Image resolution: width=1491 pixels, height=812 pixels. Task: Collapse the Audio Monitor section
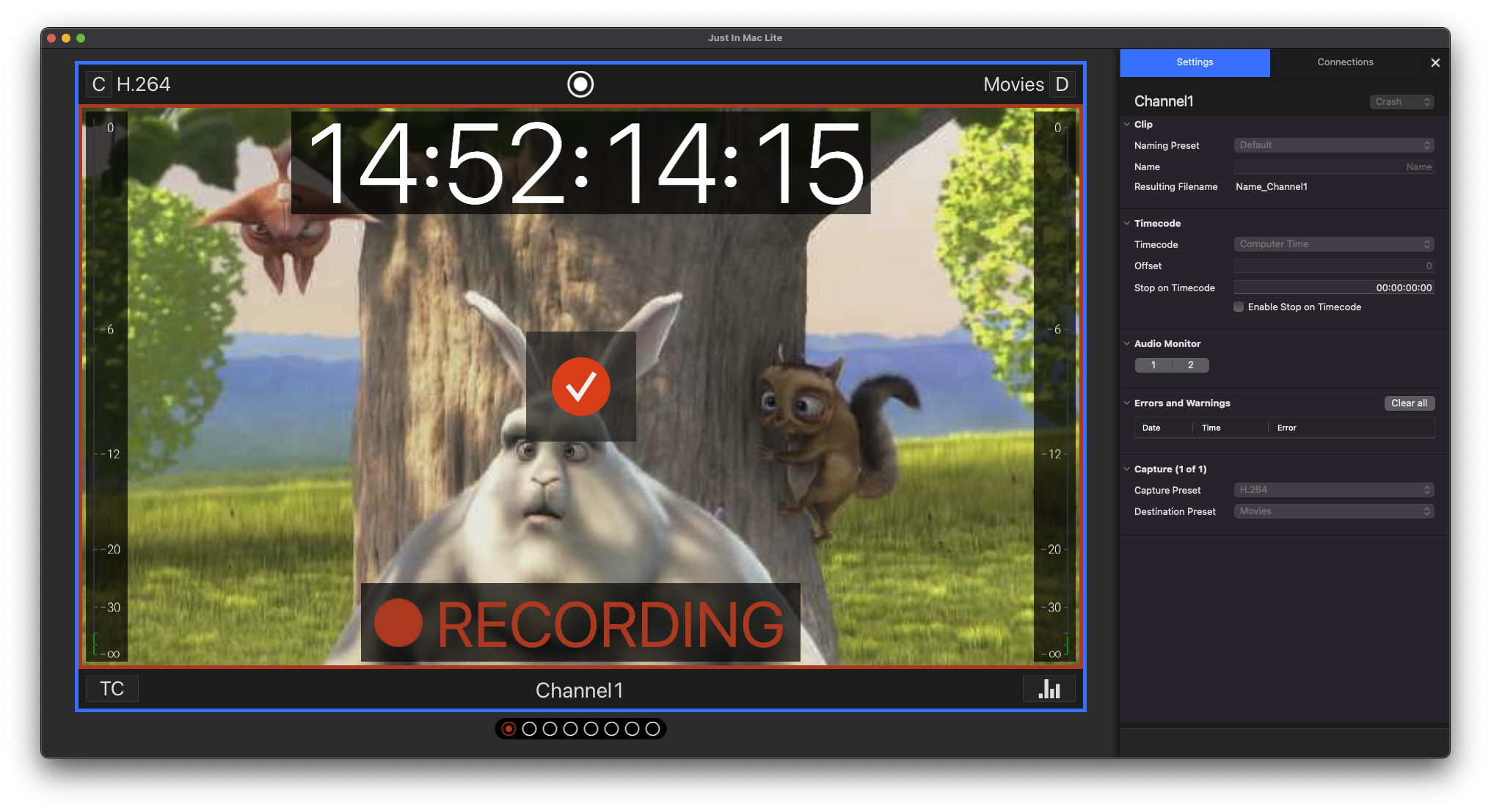[1127, 343]
